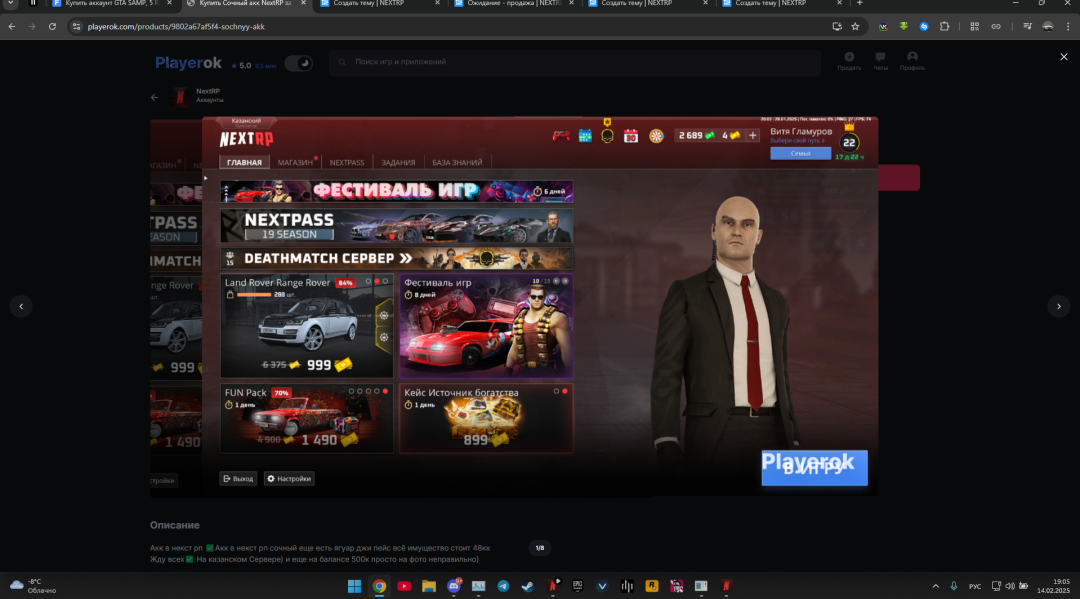Show hidden system tray icons
This screenshot has height=599, width=1080.
click(935, 586)
